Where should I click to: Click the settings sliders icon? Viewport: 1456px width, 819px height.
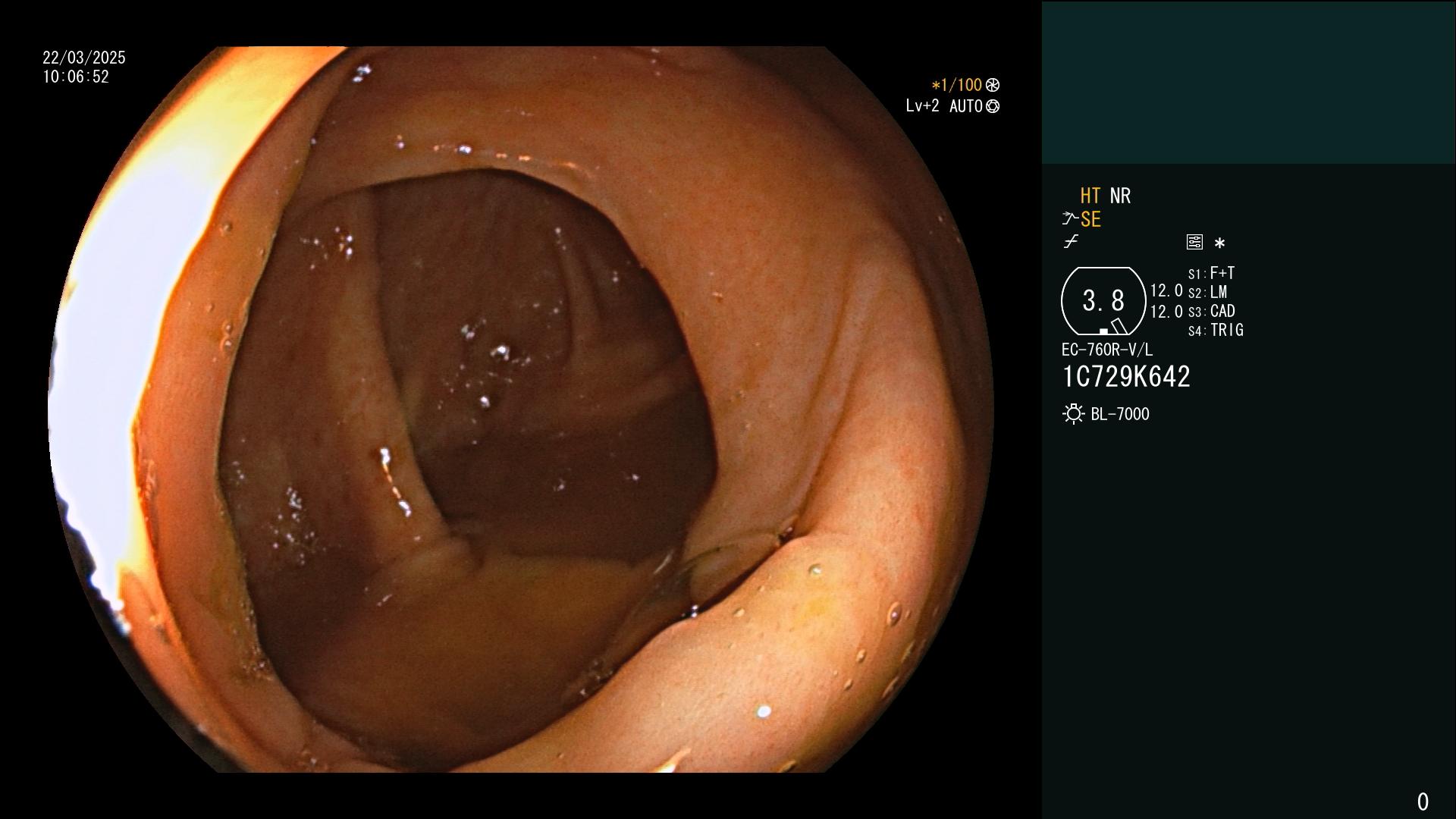pos(1194,243)
